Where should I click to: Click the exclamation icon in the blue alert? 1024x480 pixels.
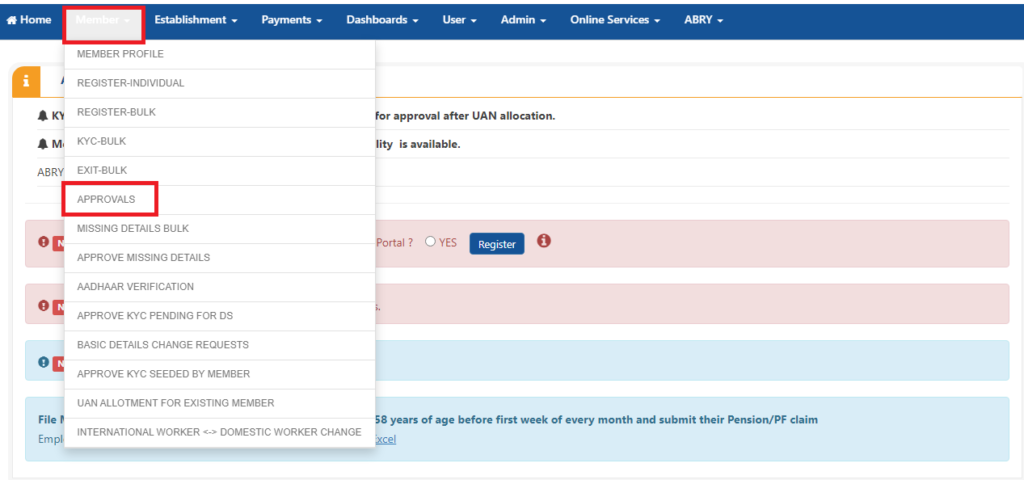(x=43, y=362)
